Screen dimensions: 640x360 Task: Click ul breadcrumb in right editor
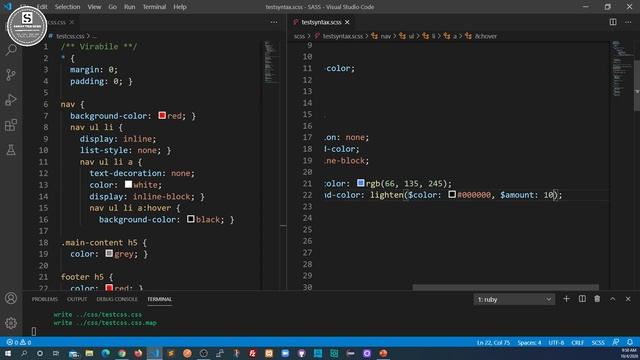[x=411, y=36]
